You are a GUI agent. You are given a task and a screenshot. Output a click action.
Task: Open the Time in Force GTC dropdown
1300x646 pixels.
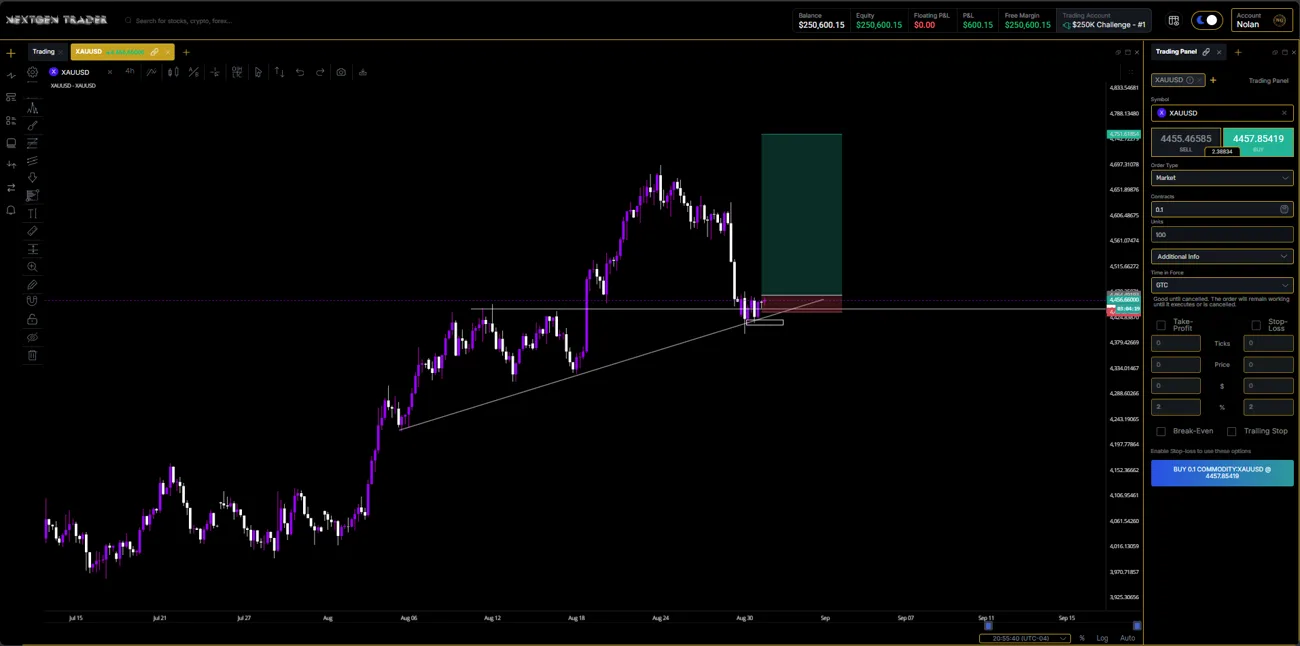click(x=1222, y=285)
